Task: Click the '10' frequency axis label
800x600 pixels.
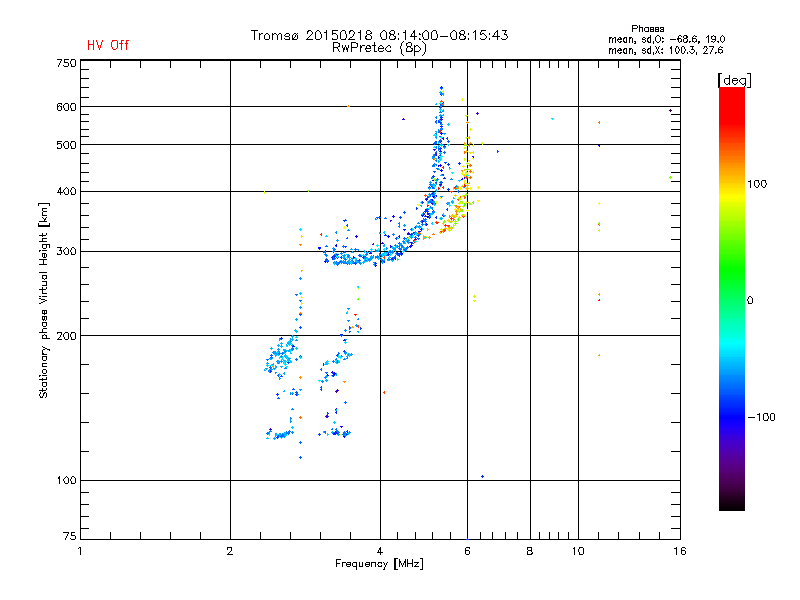Action: point(578,551)
